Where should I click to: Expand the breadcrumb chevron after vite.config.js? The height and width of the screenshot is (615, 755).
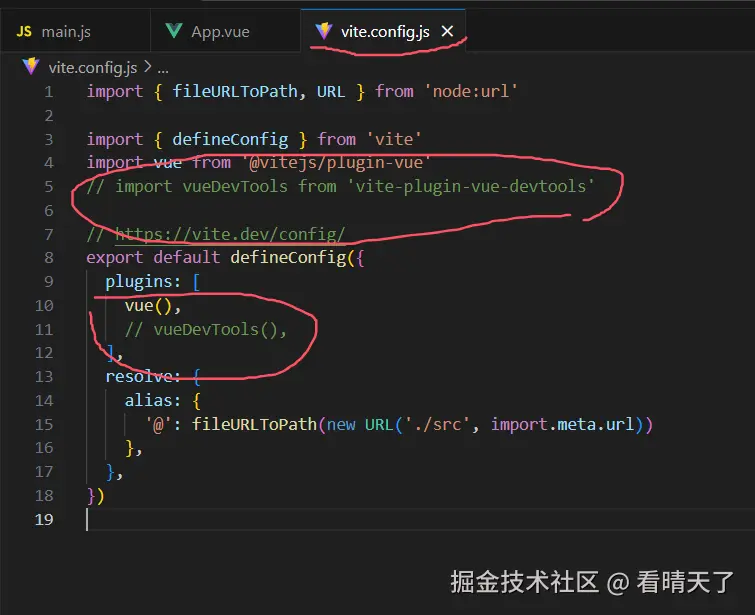point(147,67)
